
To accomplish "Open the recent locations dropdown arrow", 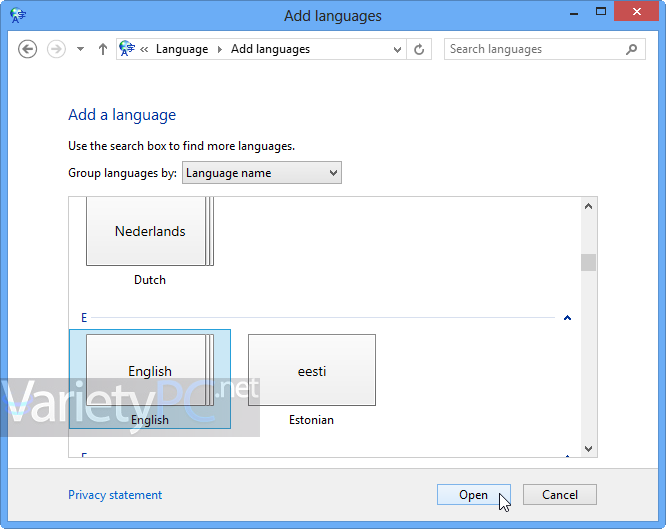I will point(80,49).
